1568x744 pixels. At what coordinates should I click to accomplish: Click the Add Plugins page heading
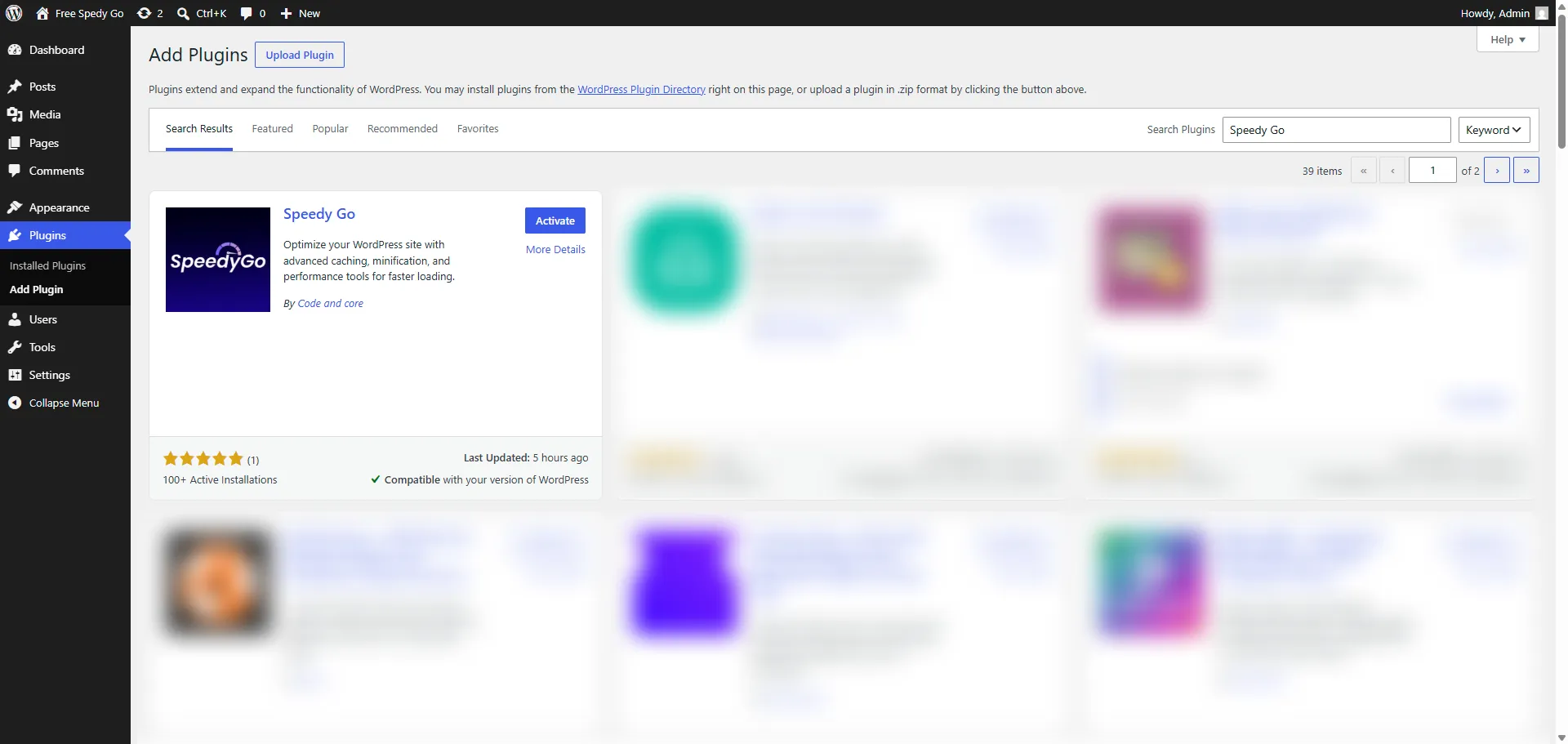tap(198, 55)
